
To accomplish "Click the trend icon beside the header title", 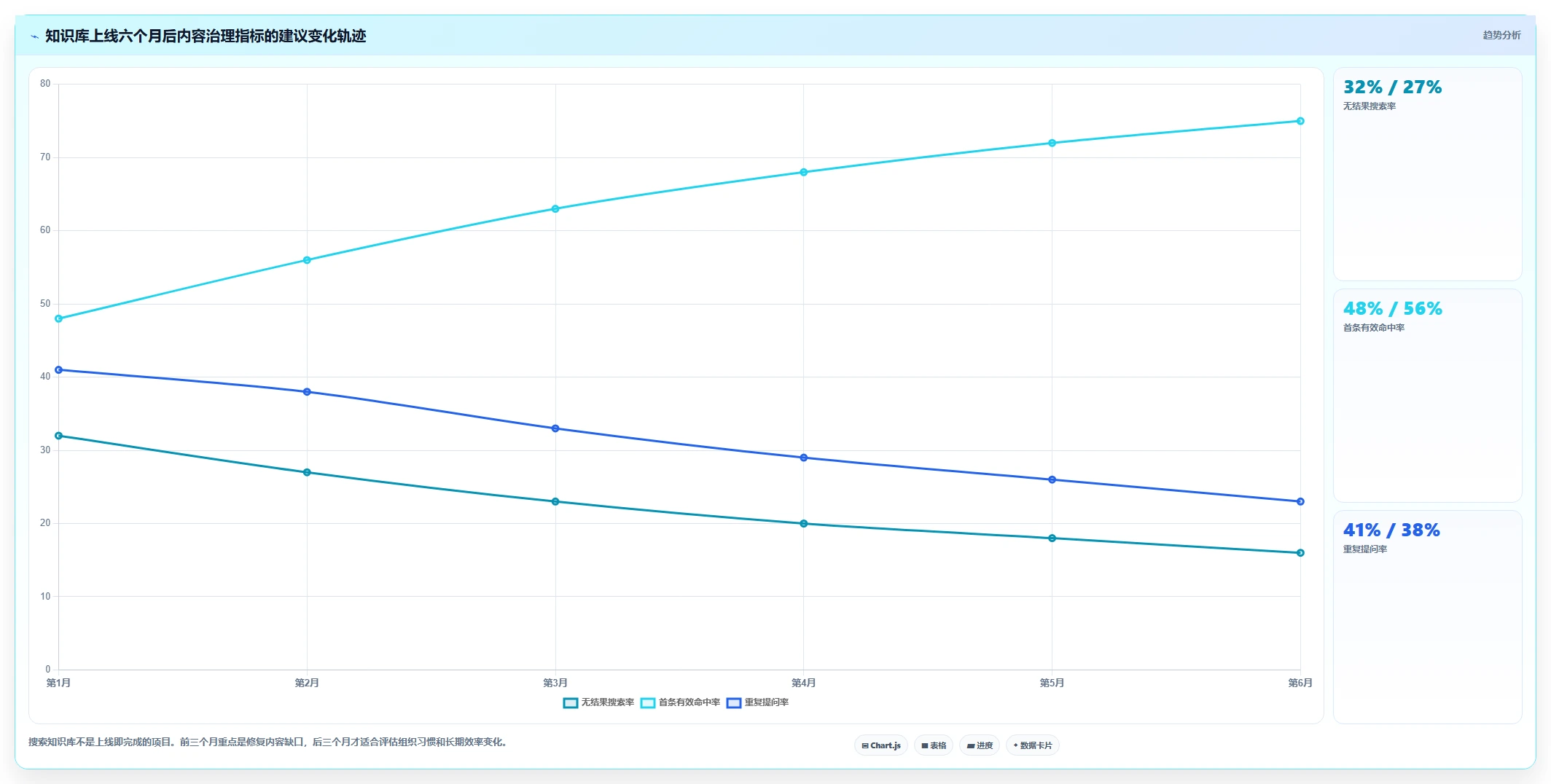I will [x=34, y=36].
